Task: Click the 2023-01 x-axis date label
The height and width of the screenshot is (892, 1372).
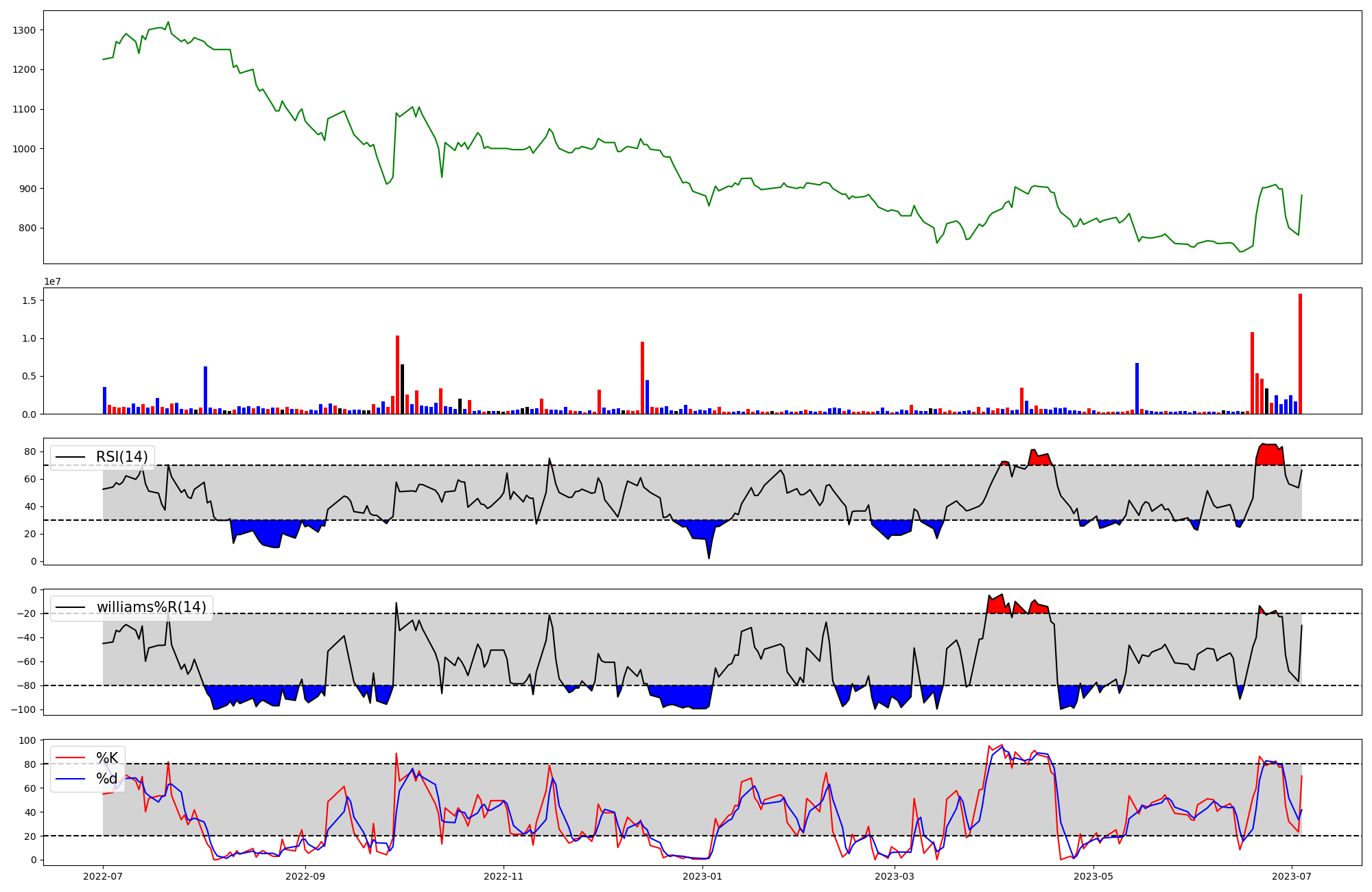Action: 702,876
